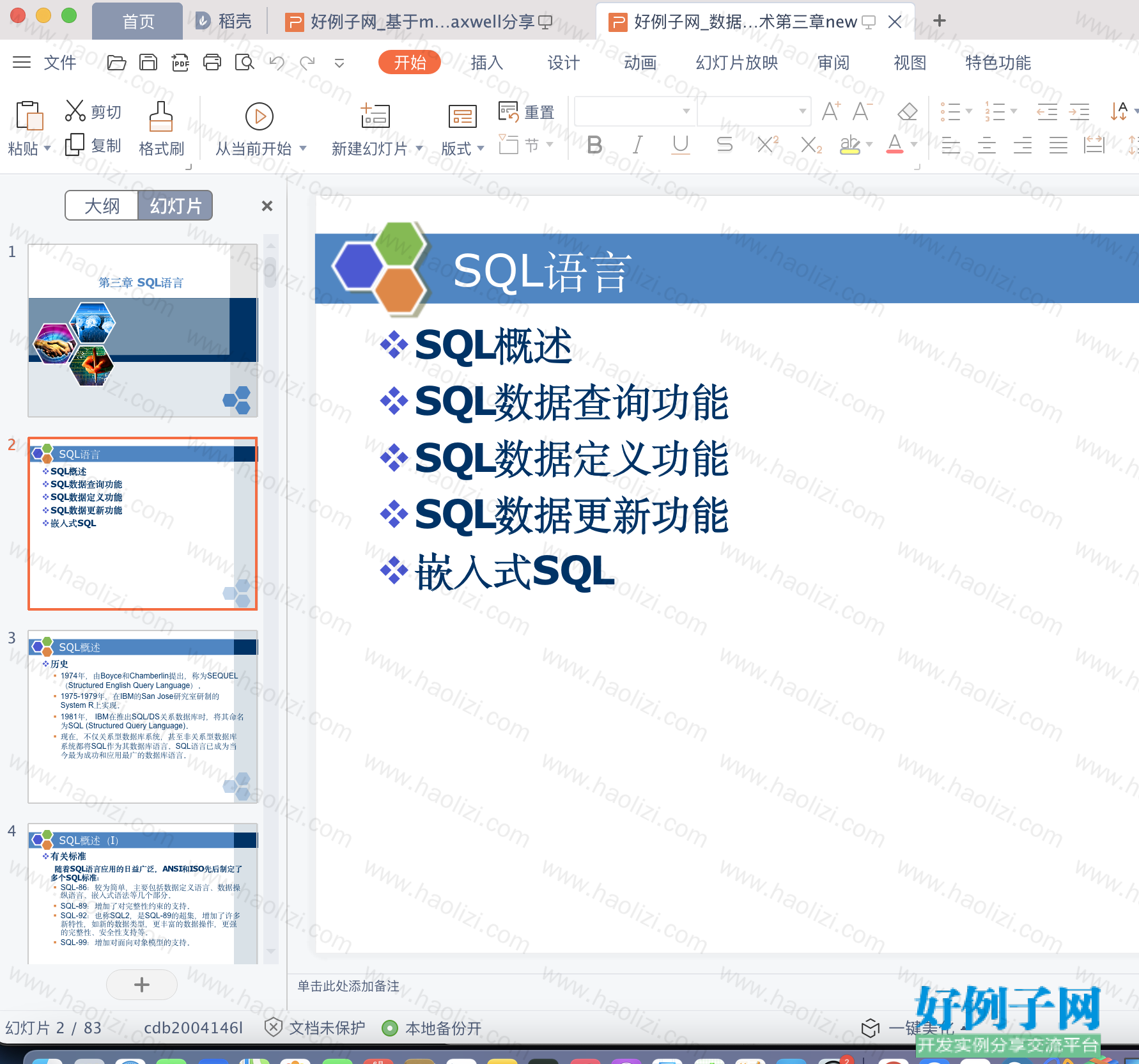The height and width of the screenshot is (1064, 1139).
Task: Switch to the 设计 ribbon tab
Action: [563, 62]
